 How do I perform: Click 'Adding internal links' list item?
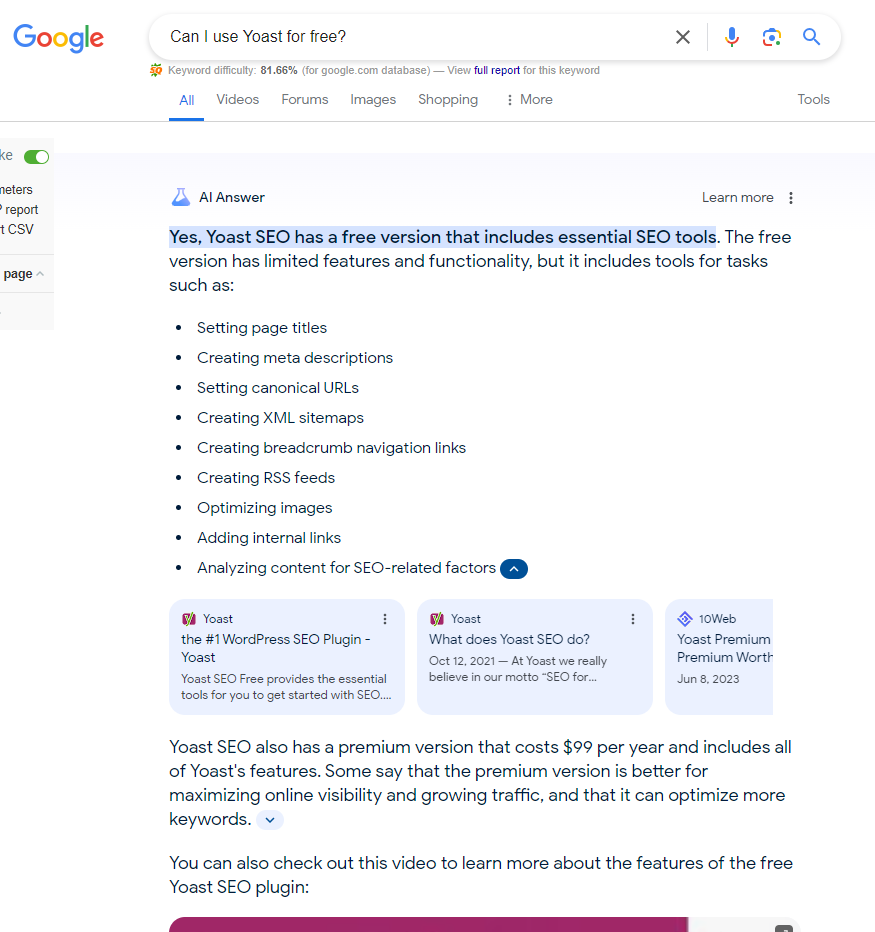[269, 538]
